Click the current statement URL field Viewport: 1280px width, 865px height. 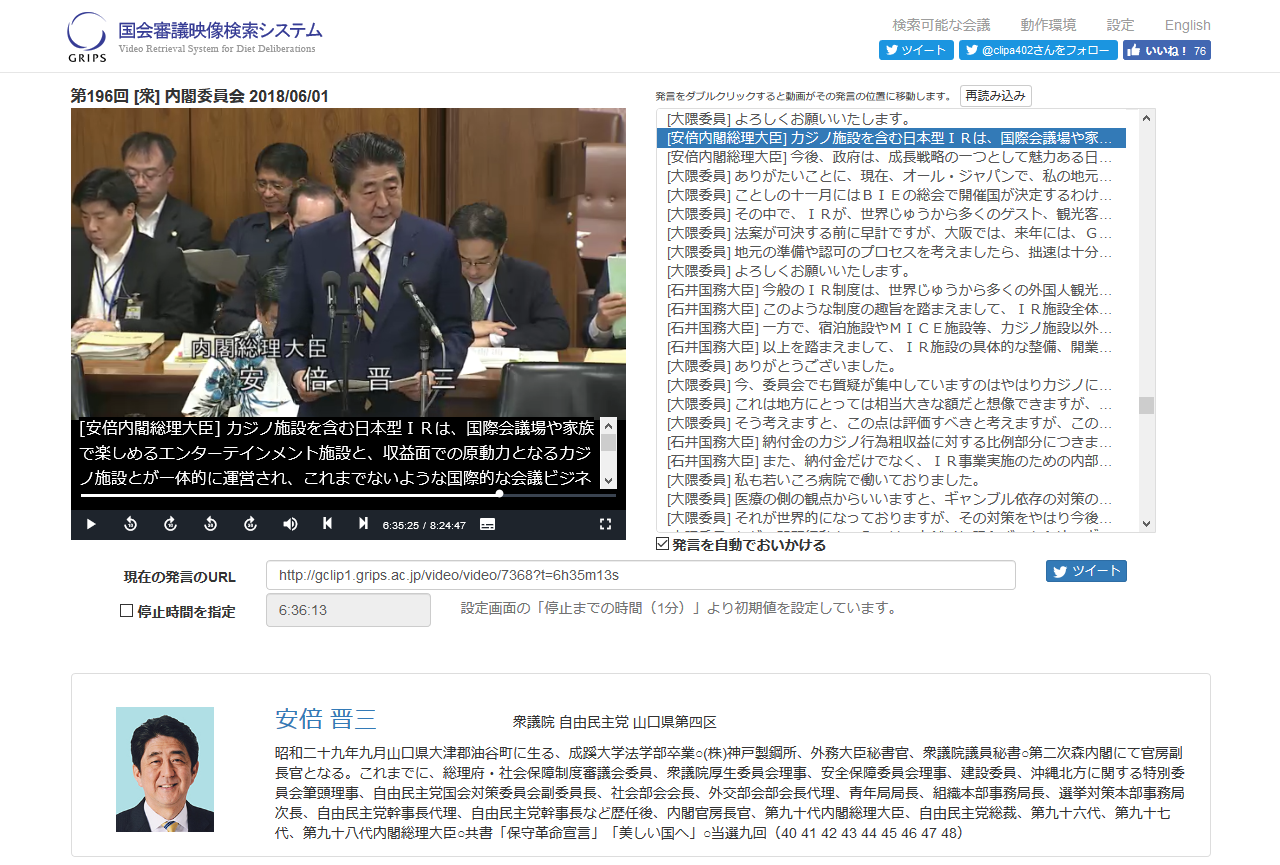click(x=640, y=575)
